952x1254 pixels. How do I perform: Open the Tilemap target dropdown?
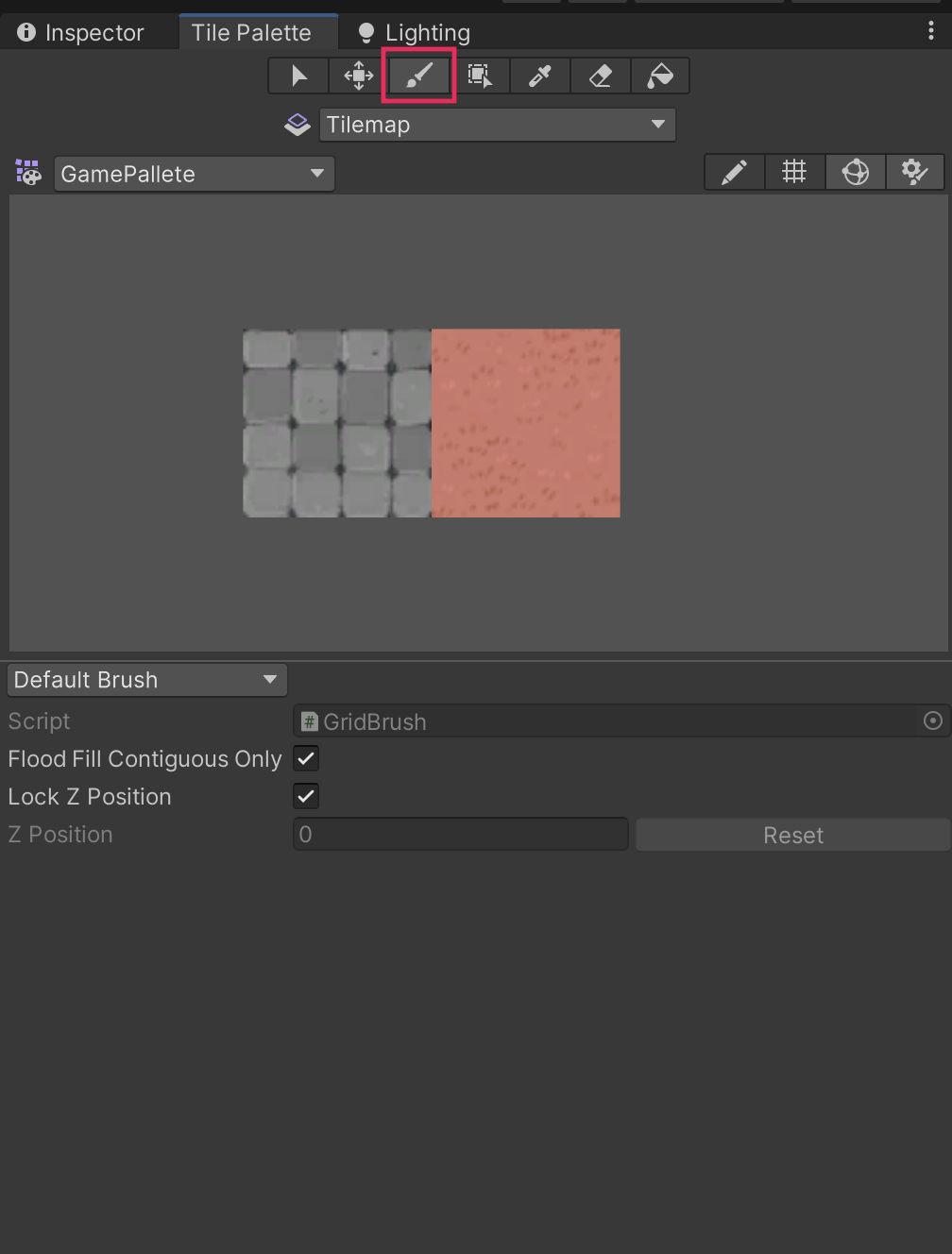497,125
